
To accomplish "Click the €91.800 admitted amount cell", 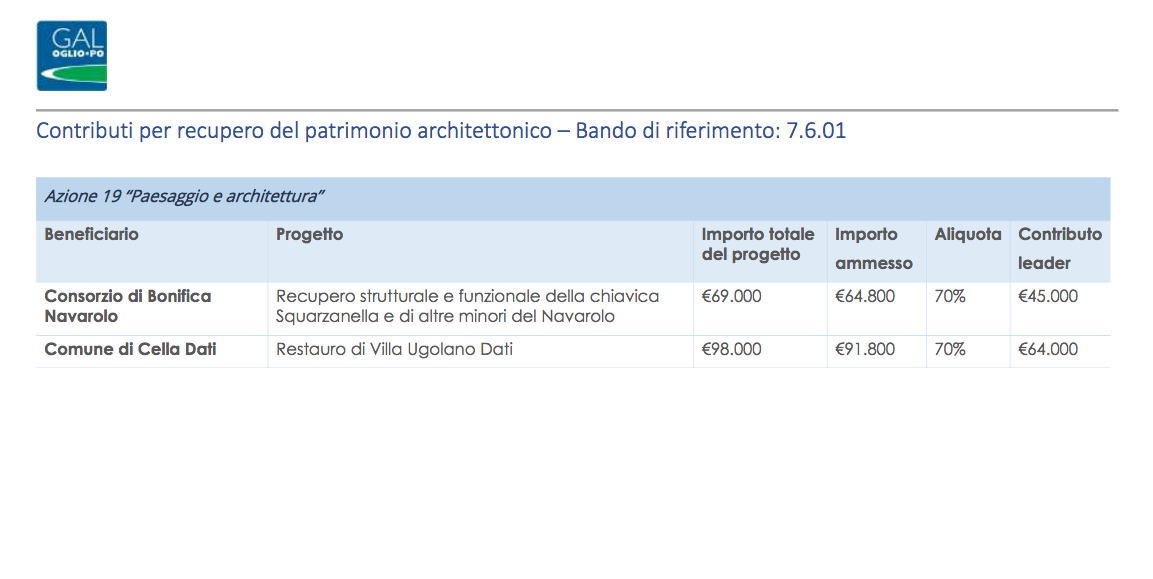I will pyautogui.click(x=865, y=350).
